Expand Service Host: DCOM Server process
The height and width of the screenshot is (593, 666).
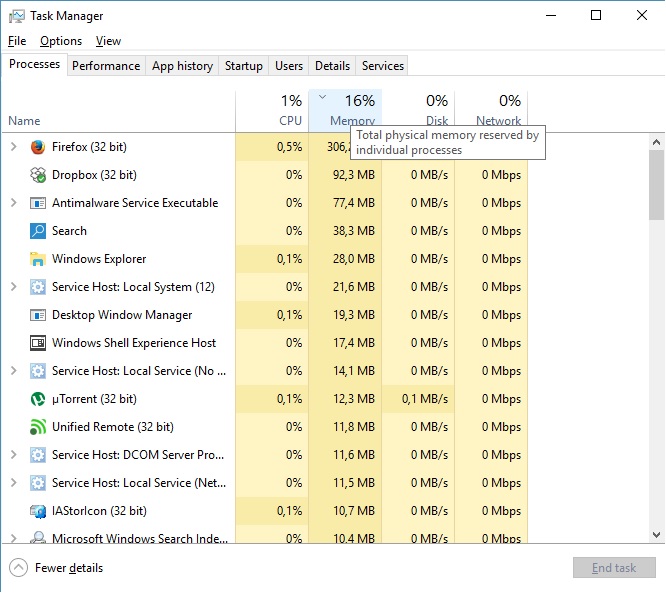tap(13, 455)
